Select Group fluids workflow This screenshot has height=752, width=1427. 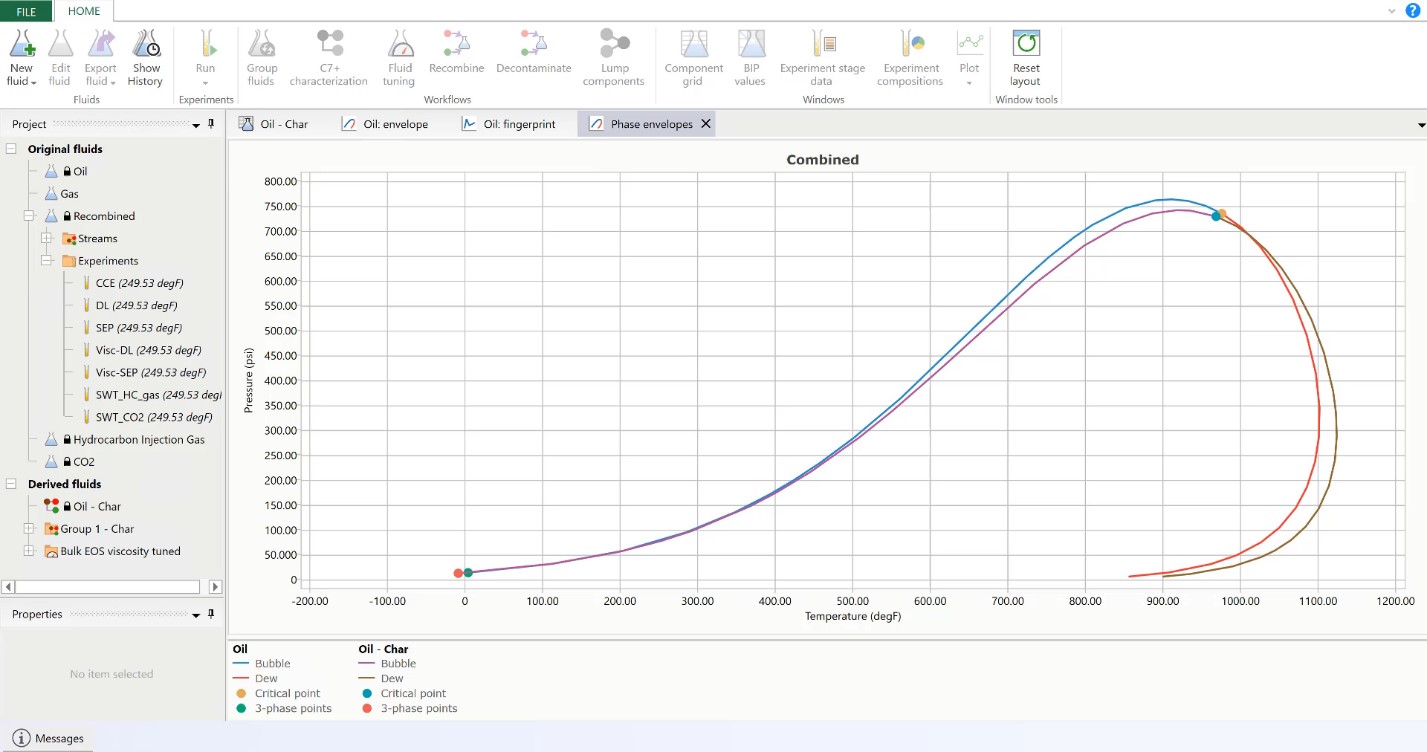click(x=261, y=59)
